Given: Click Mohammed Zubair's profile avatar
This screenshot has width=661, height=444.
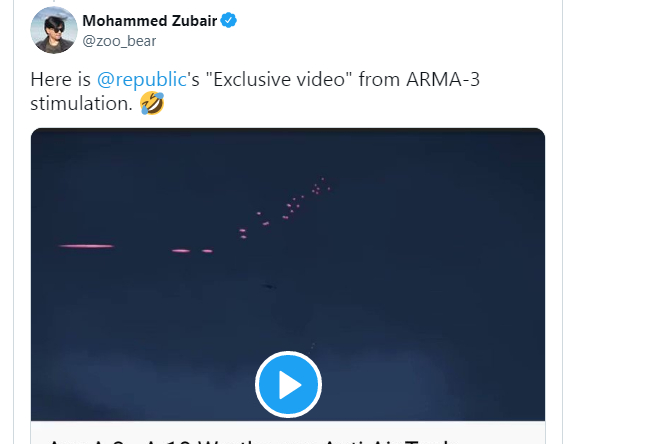Looking at the screenshot, I should 54,30.
